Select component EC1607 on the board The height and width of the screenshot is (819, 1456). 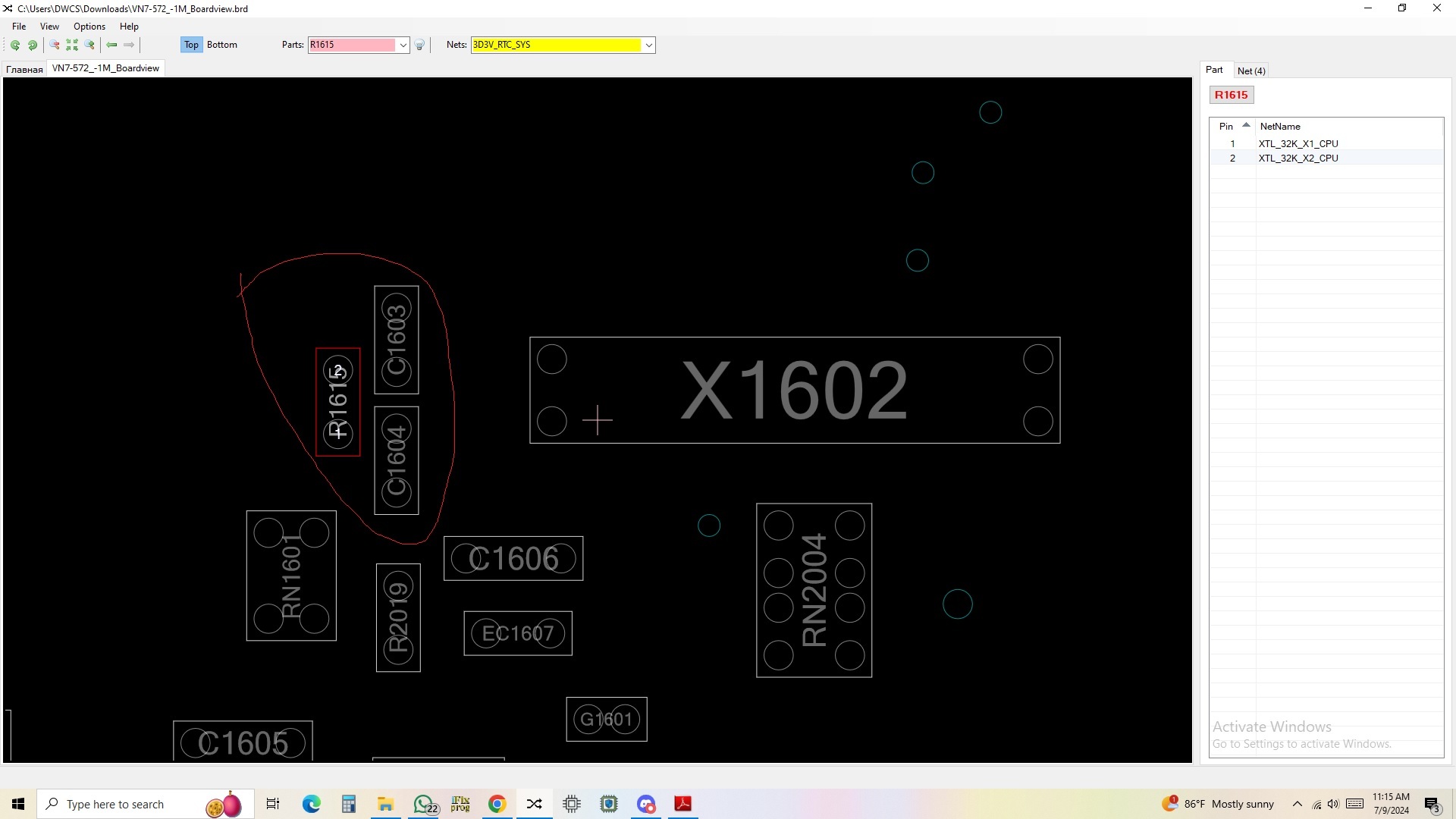click(x=518, y=633)
